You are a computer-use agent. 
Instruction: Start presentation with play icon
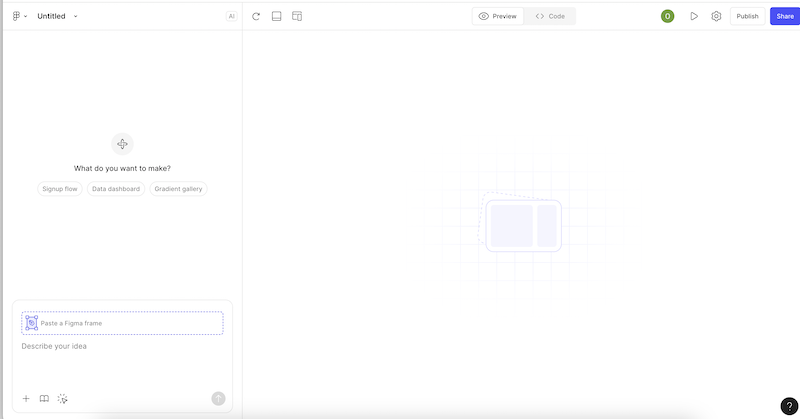(x=694, y=16)
